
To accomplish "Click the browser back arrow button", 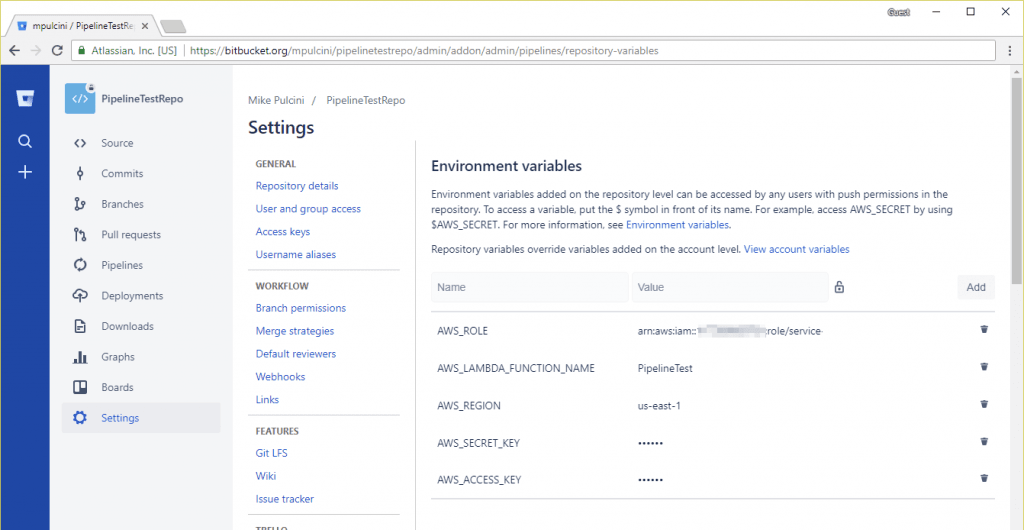I will [14, 50].
